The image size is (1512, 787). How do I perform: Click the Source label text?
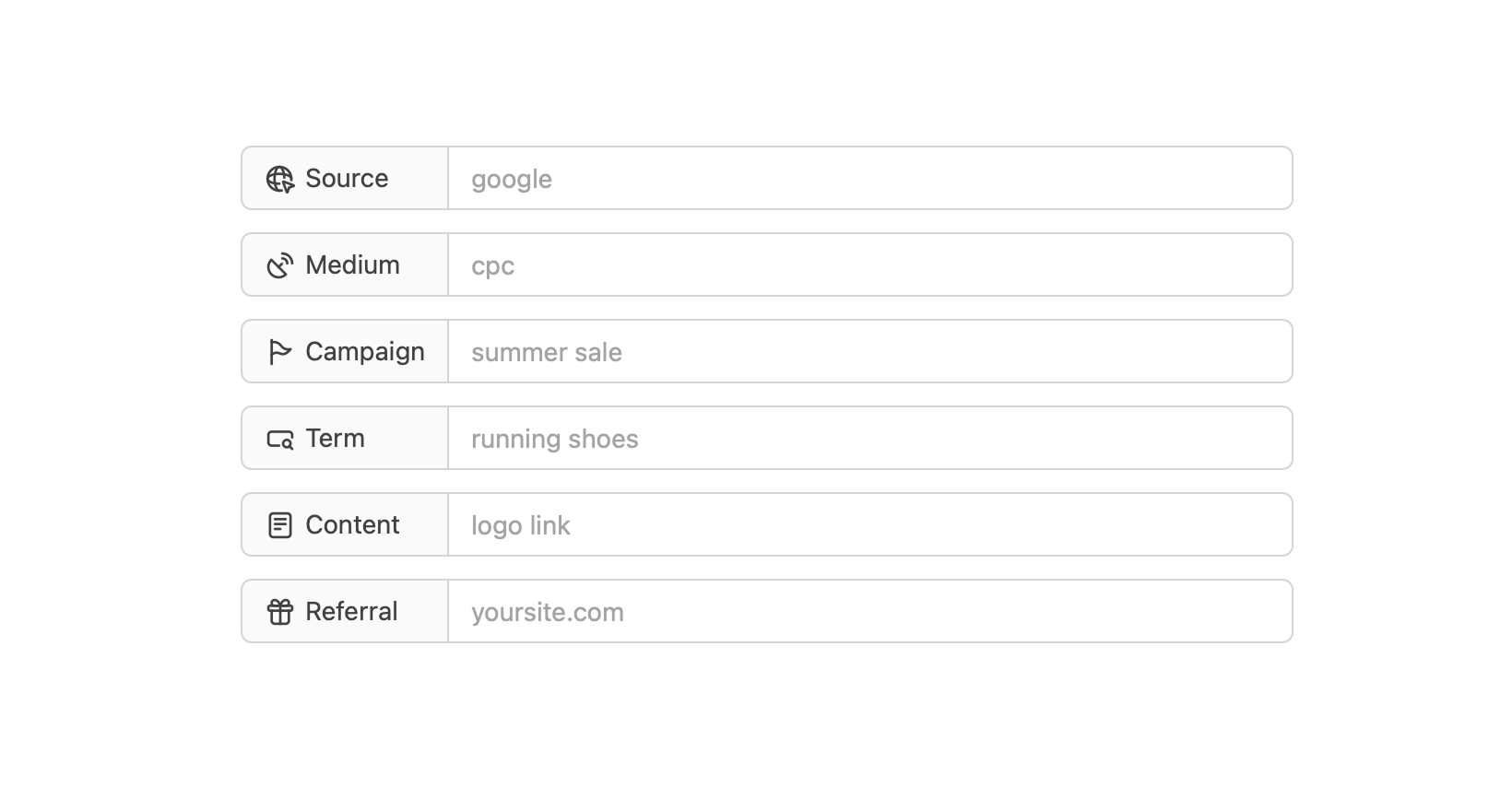(x=347, y=179)
